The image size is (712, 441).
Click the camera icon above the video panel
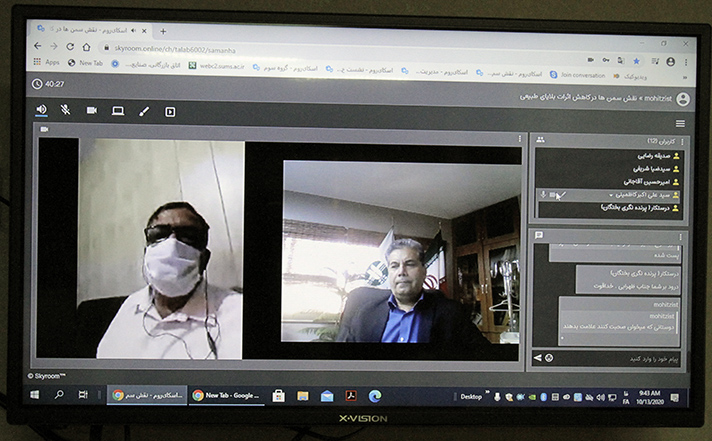[x=44, y=129]
